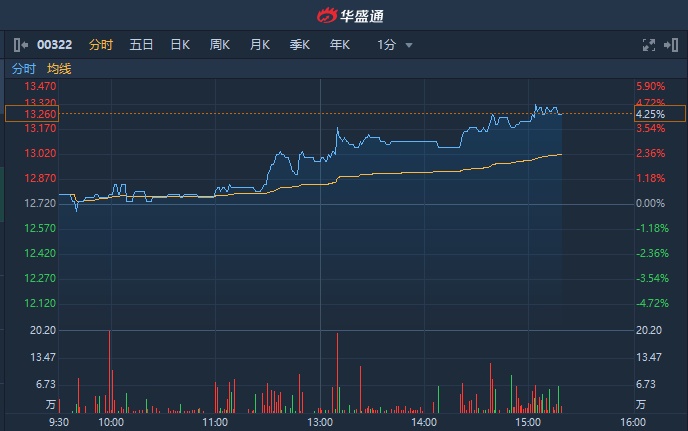Viewport: 688px width, 431px height.
Task: Show the 月K monthly chart
Action: [x=260, y=45]
